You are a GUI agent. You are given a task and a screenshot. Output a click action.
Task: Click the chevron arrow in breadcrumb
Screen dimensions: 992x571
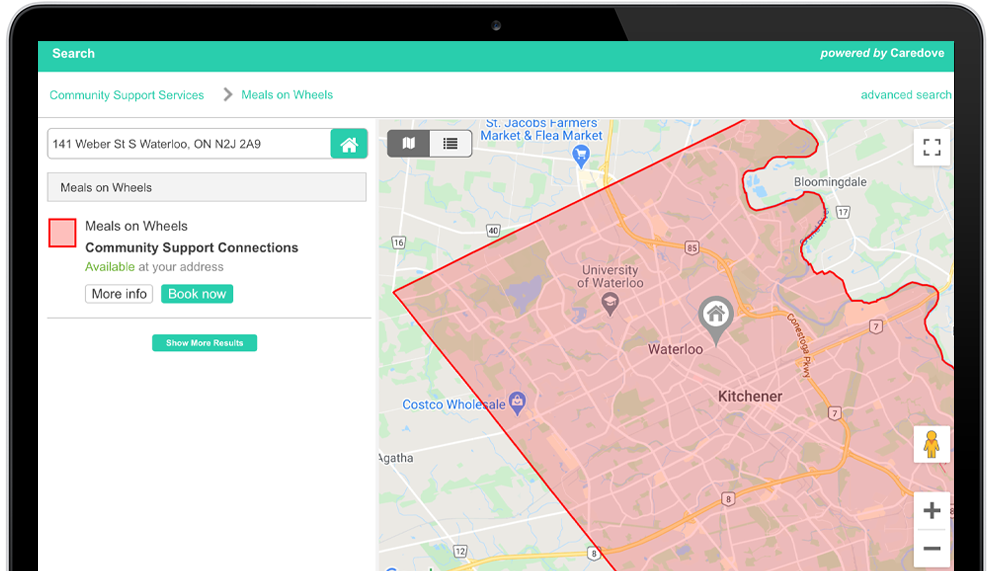click(228, 95)
